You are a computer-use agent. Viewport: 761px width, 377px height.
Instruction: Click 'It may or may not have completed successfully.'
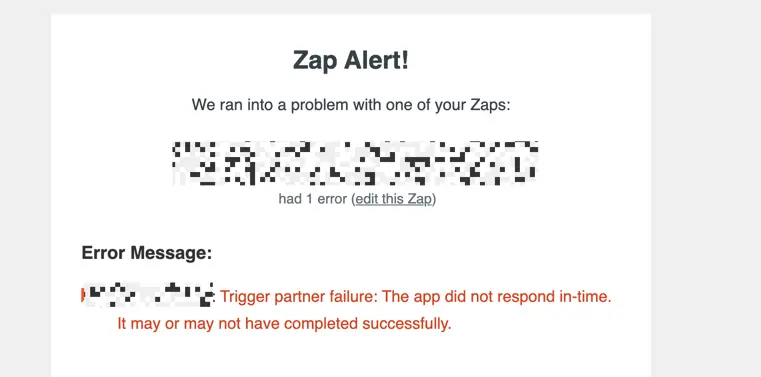(x=284, y=324)
